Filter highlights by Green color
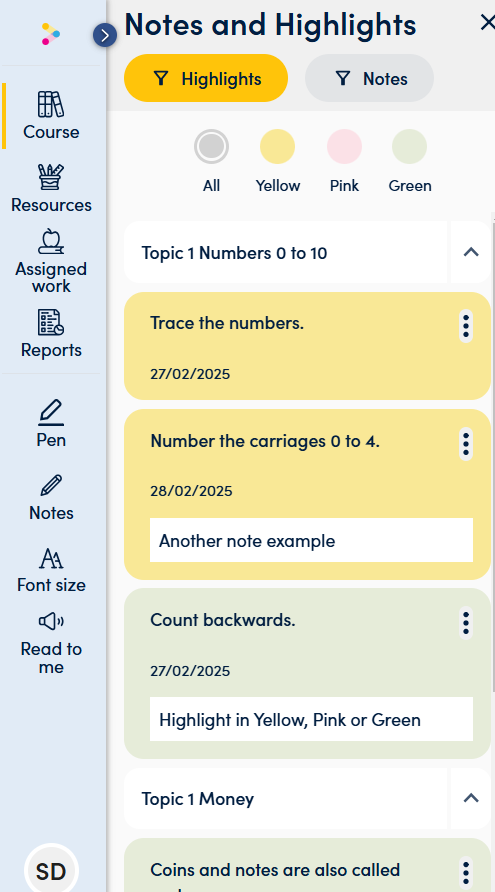The image size is (495, 892). [x=410, y=161]
